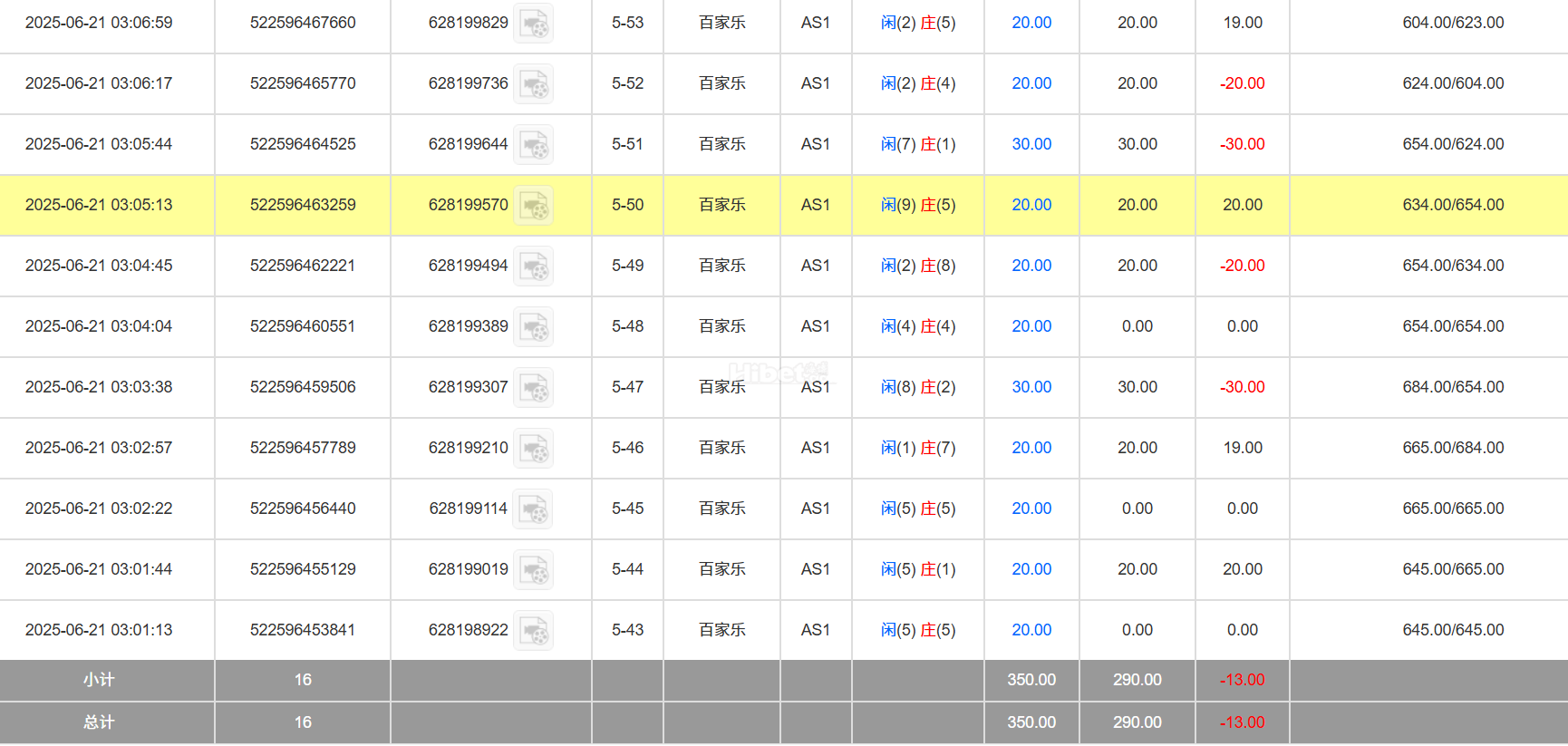This screenshot has height=746, width=1568.
Task: View replay icon for game 628198922
Action: coord(534,631)
